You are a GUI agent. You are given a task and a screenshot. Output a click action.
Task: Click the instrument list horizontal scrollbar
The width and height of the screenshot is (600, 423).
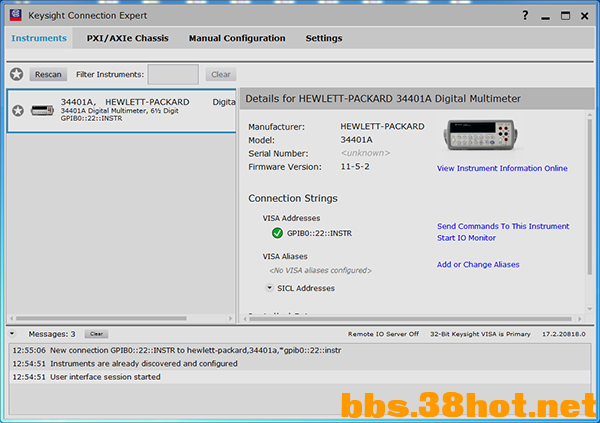coord(101,318)
